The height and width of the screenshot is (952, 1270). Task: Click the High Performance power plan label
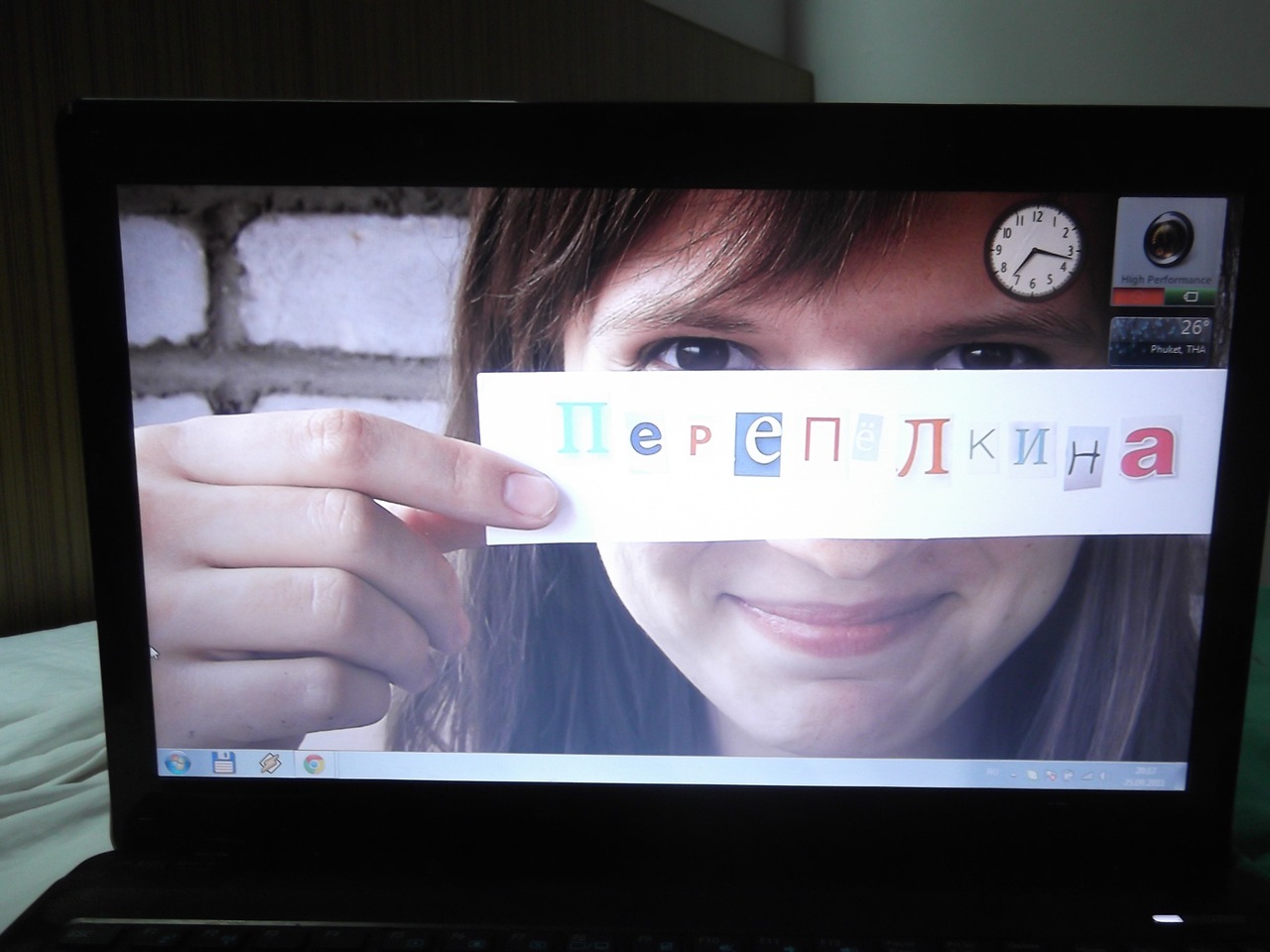point(1166,281)
